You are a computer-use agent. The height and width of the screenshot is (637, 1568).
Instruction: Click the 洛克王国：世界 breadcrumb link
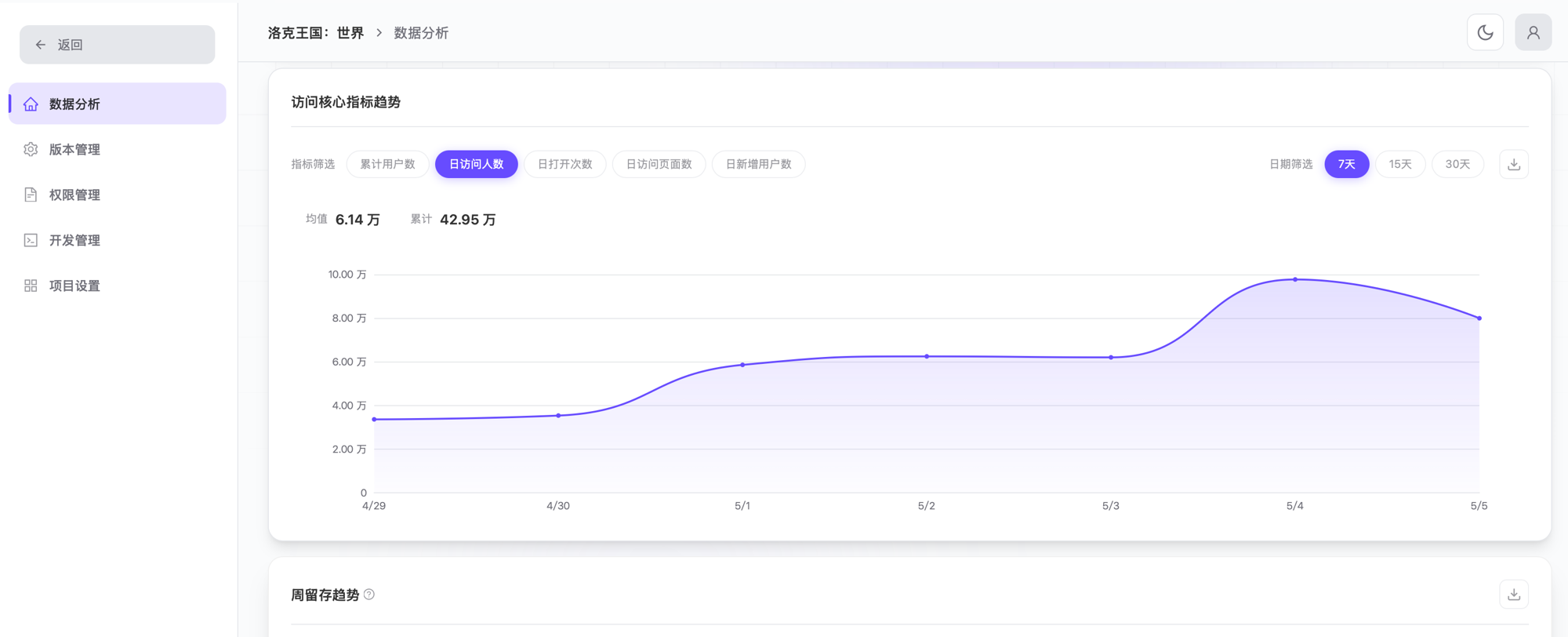tap(316, 33)
